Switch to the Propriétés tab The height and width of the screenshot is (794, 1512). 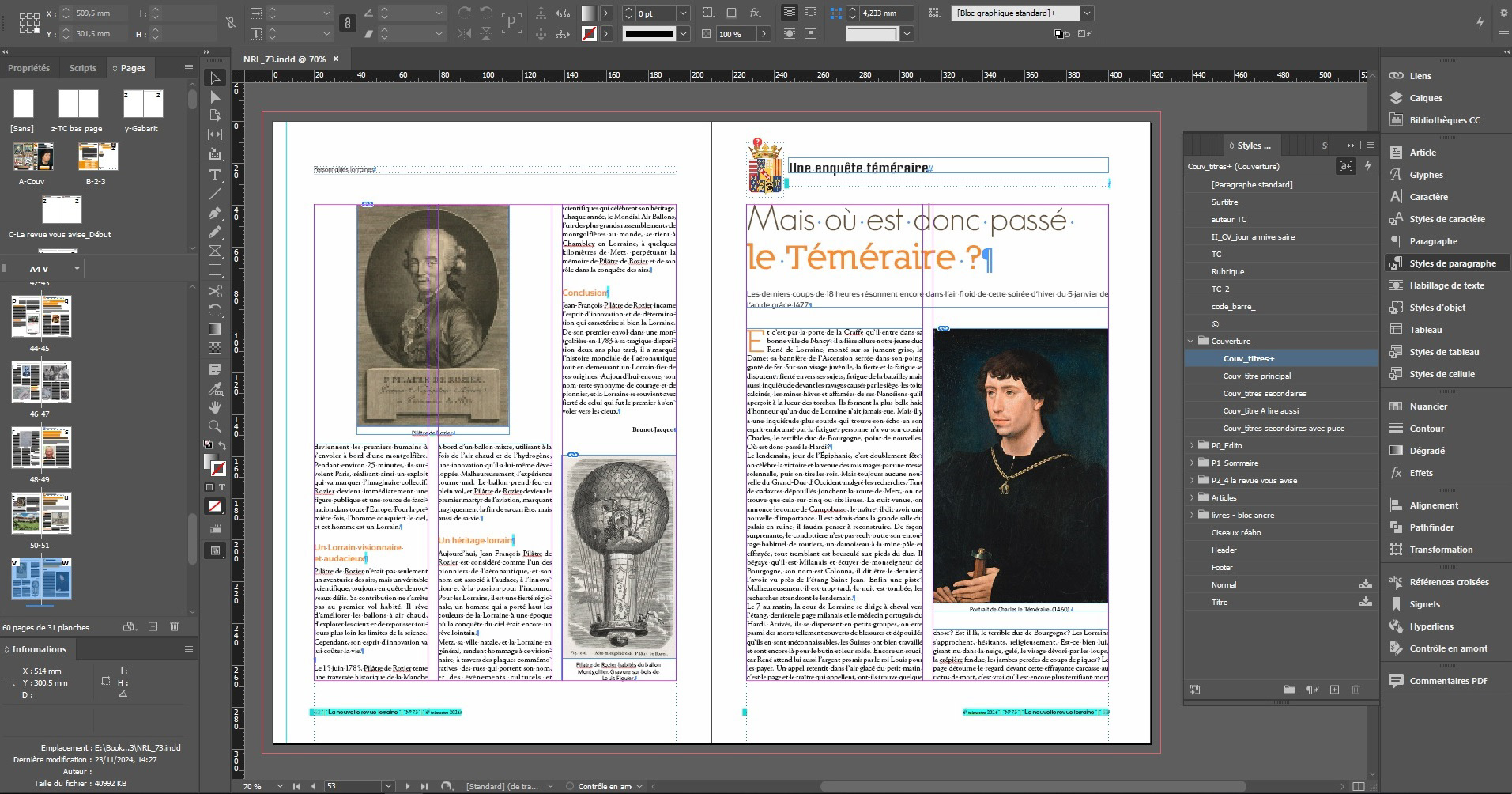(28, 68)
